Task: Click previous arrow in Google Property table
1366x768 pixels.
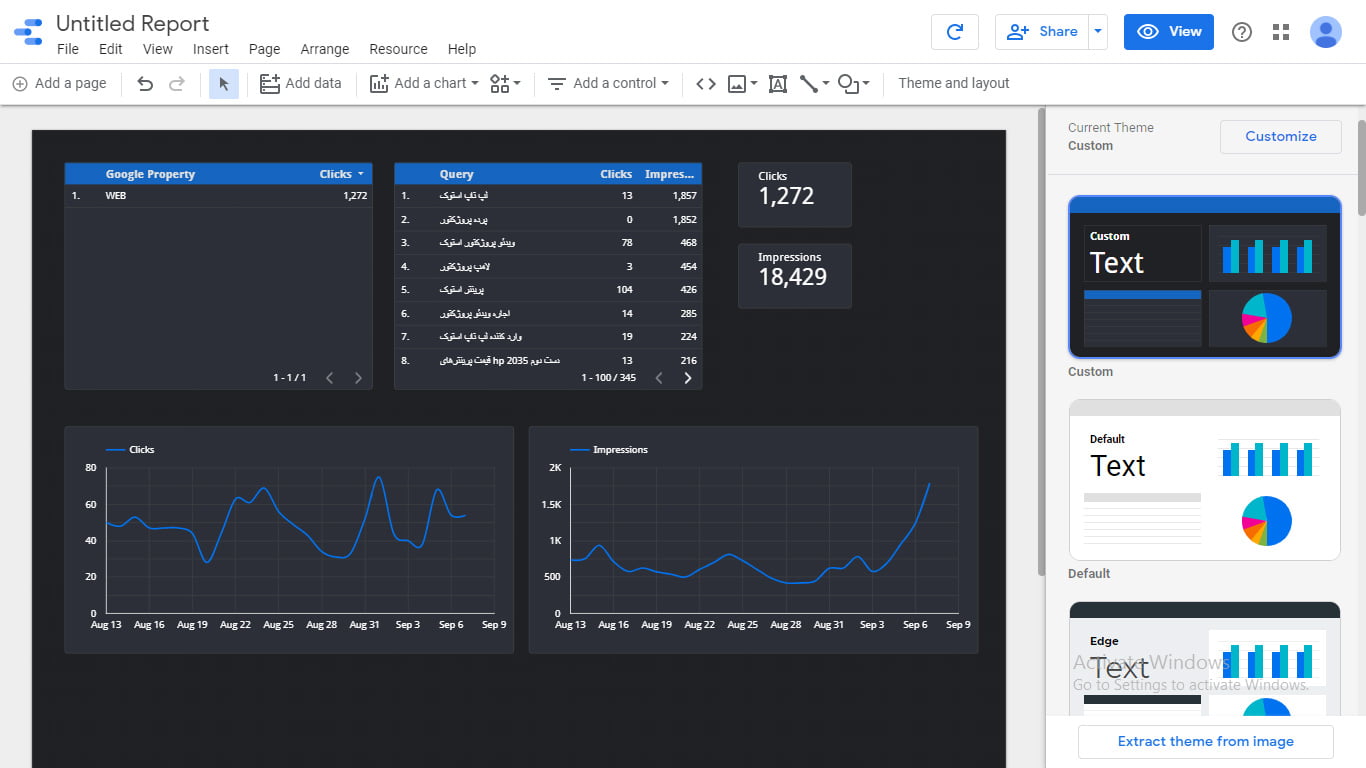Action: [x=330, y=378]
